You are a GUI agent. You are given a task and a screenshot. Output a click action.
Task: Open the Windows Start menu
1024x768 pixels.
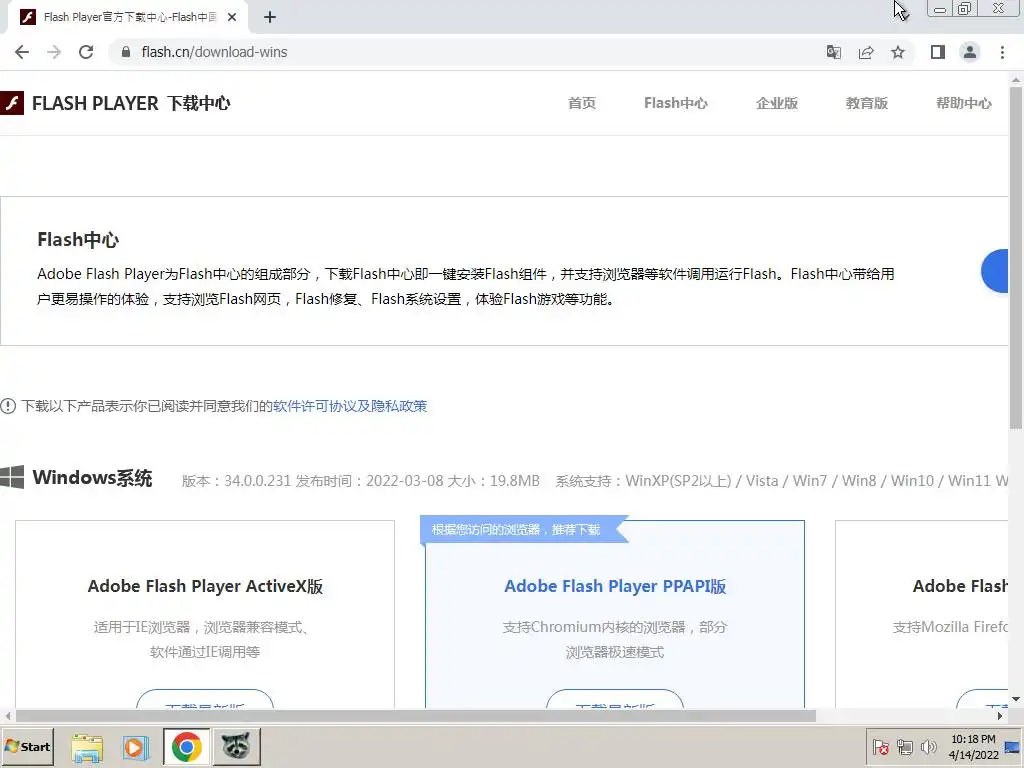point(27,746)
